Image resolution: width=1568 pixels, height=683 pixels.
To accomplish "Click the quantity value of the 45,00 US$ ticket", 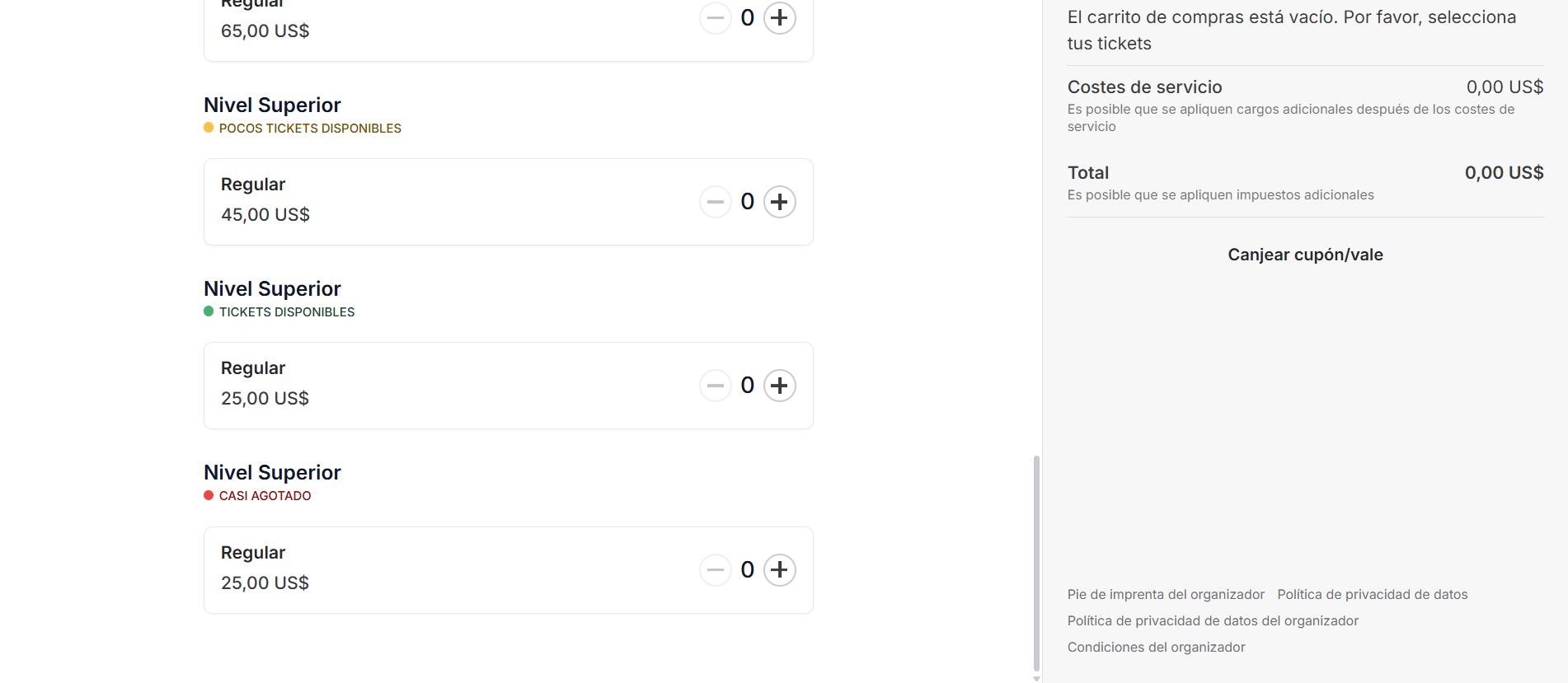I will (747, 202).
